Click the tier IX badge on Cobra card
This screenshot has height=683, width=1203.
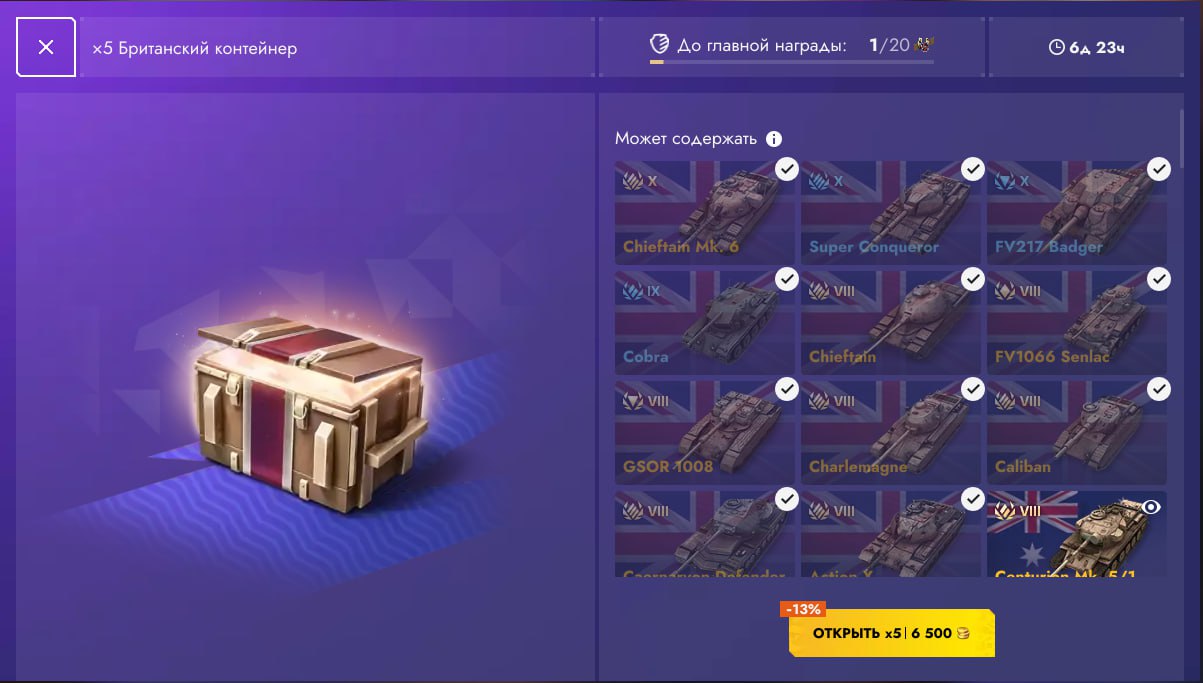(642, 291)
